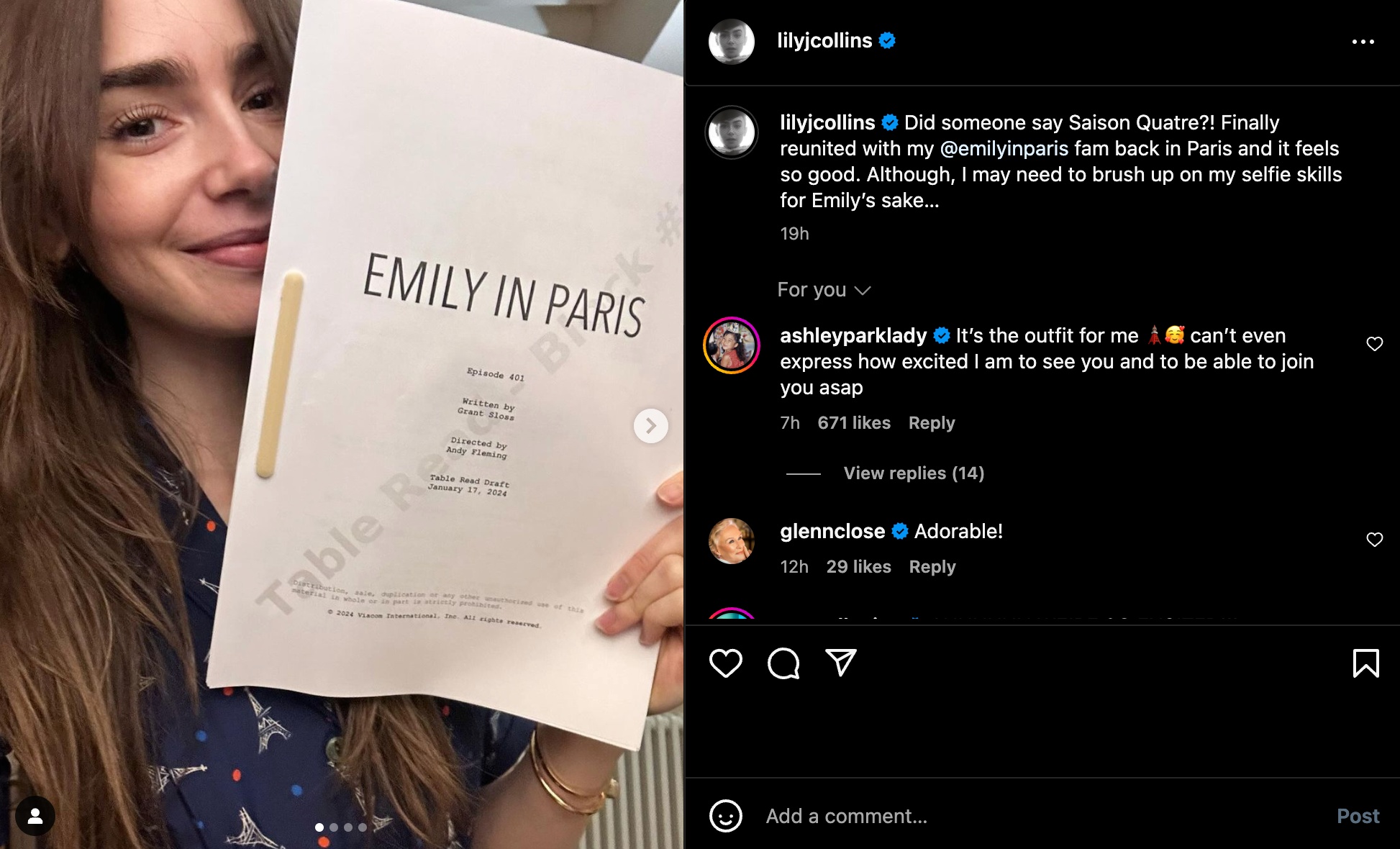
Task: Open ashleyparklady's profile picture story ring
Action: pos(732,345)
